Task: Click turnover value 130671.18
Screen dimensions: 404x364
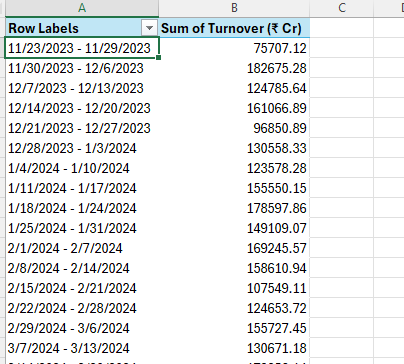Action: 234,348
